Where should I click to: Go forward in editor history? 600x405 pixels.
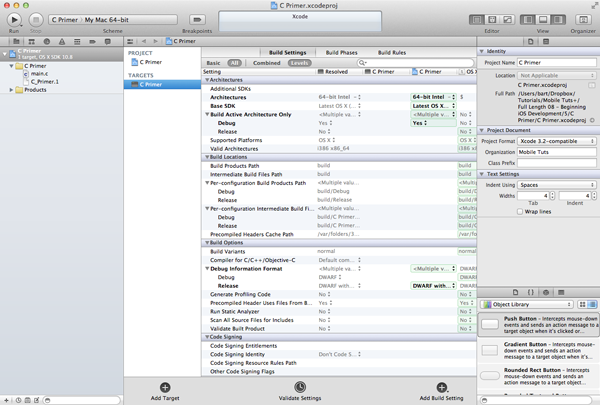[x=155, y=41]
